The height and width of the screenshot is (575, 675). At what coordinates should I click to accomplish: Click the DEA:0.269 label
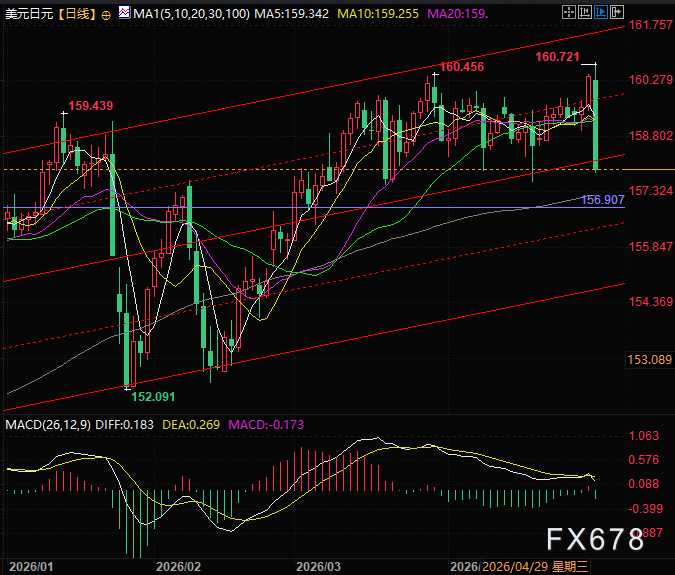coord(191,425)
